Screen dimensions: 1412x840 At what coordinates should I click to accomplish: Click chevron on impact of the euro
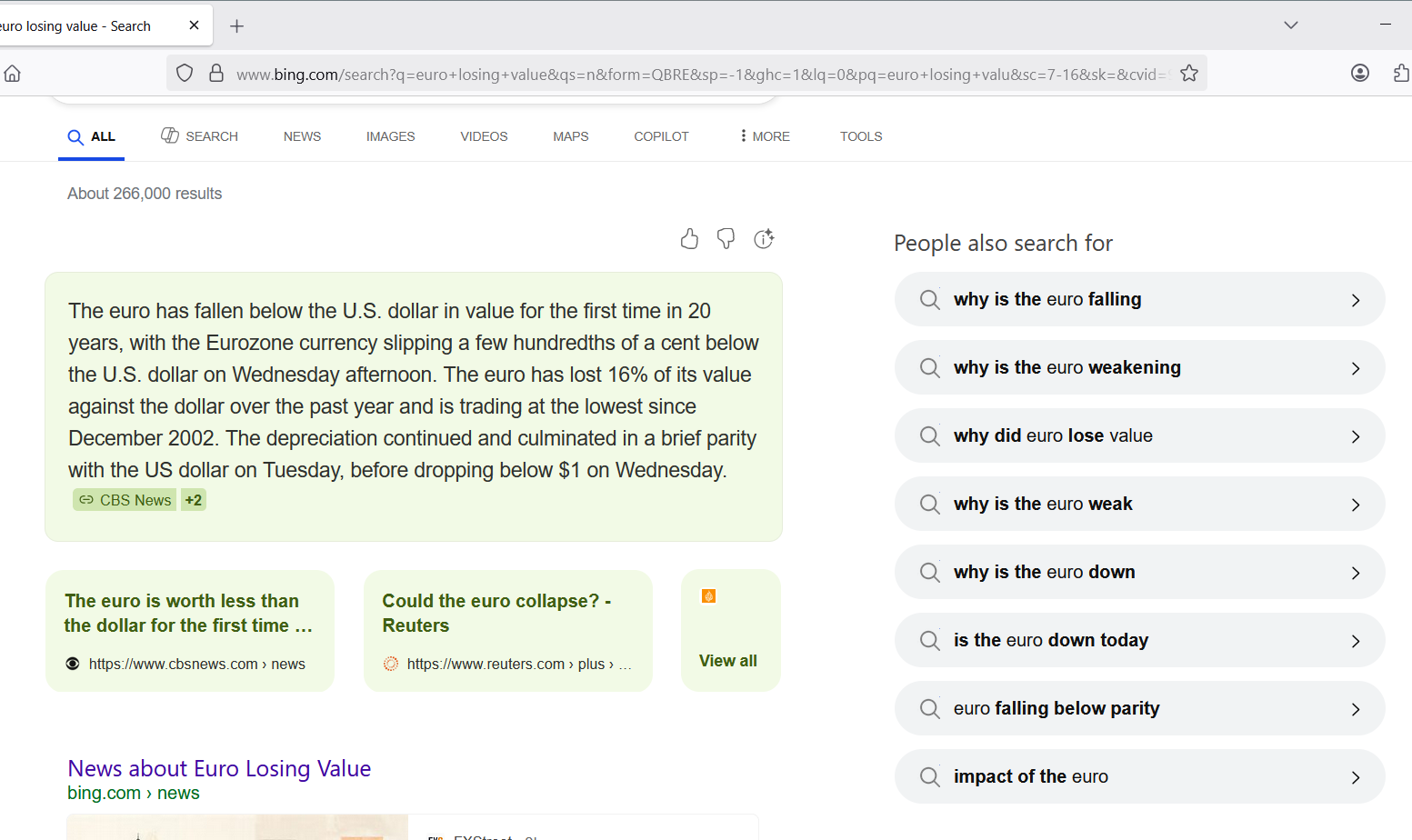pyautogui.click(x=1356, y=777)
